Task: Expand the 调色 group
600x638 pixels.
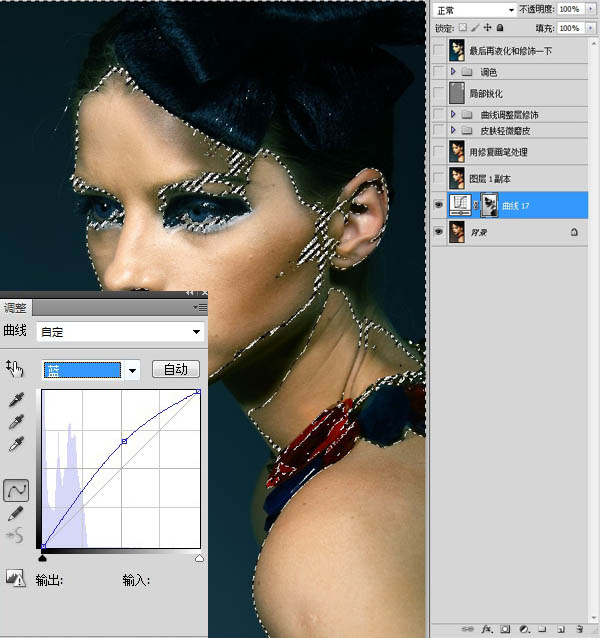Action: click(x=453, y=72)
